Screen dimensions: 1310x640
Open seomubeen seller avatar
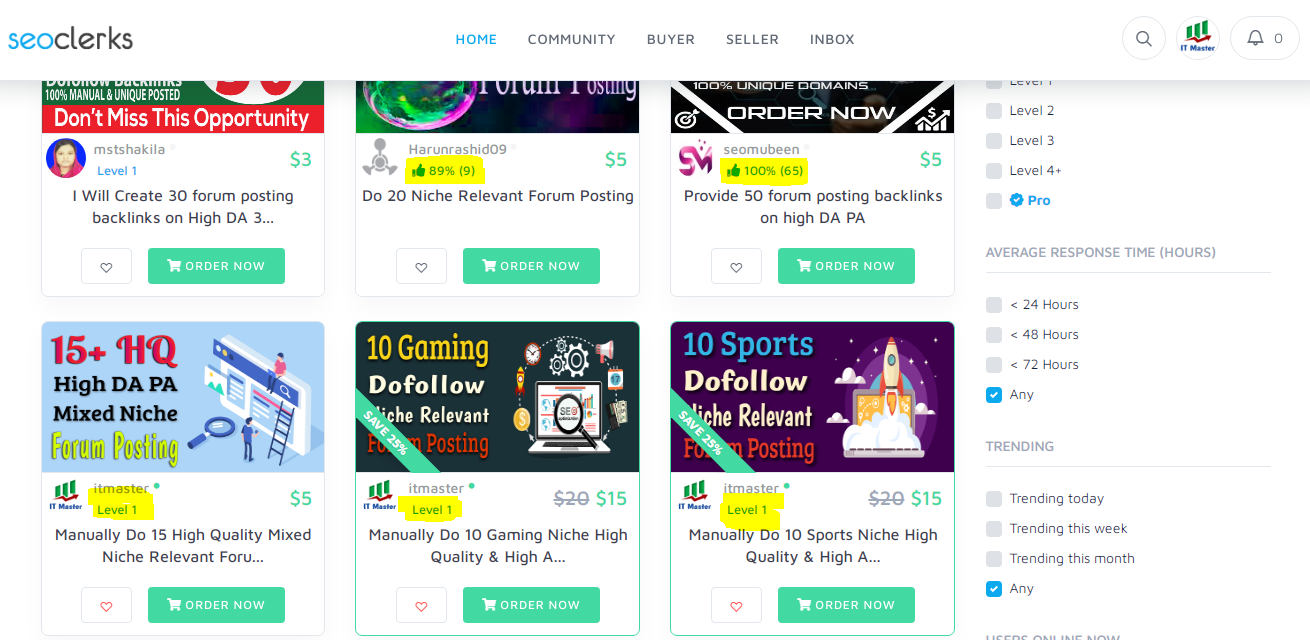pos(695,159)
